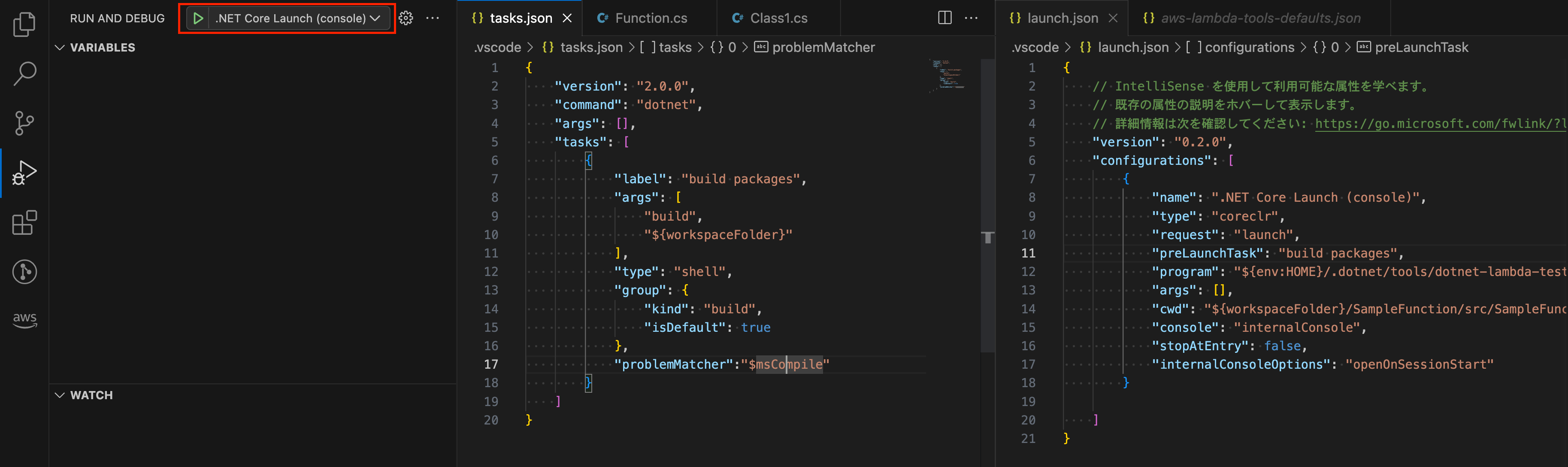Collapse the VARIABLES section

click(x=59, y=47)
